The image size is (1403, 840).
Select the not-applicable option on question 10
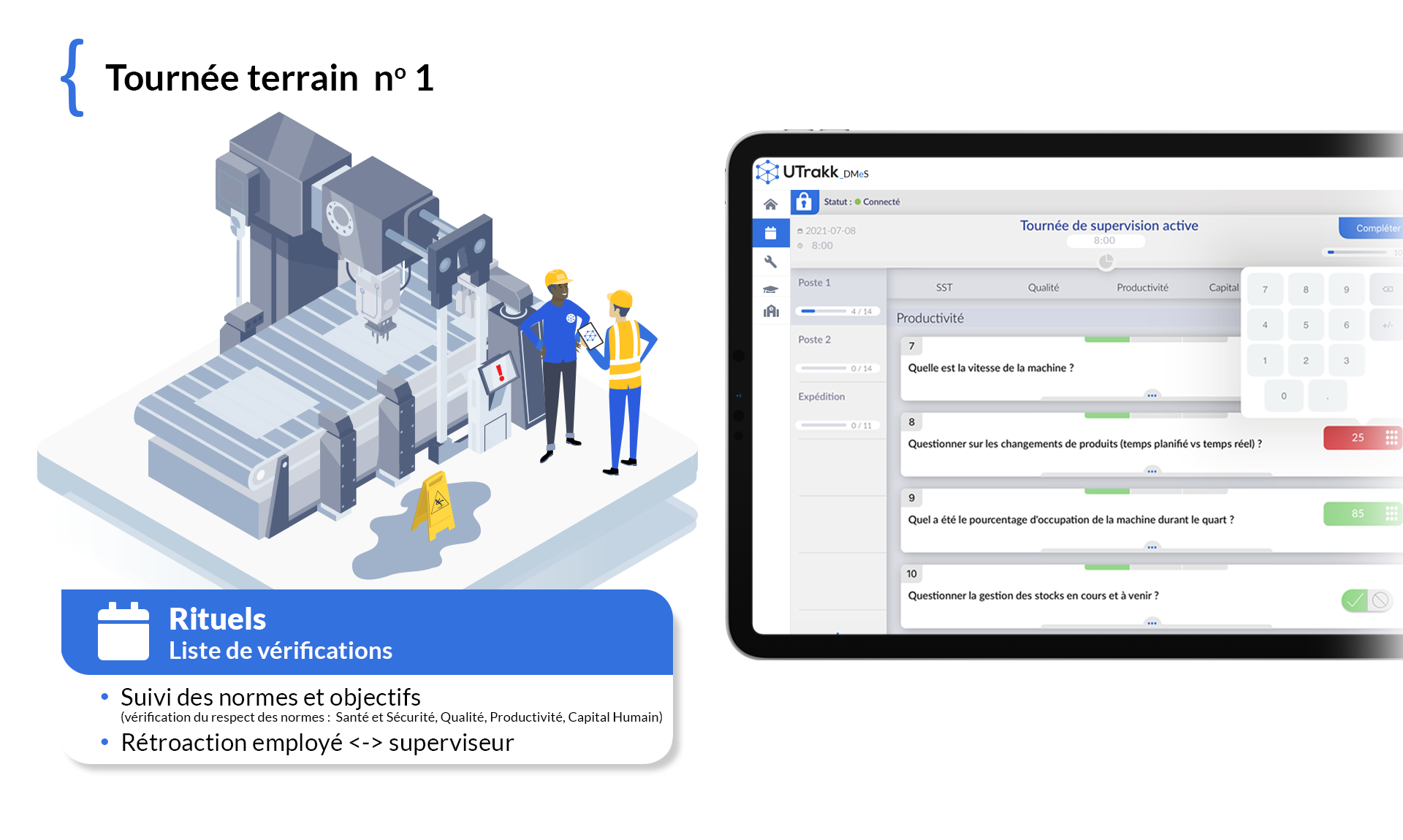point(1380,600)
